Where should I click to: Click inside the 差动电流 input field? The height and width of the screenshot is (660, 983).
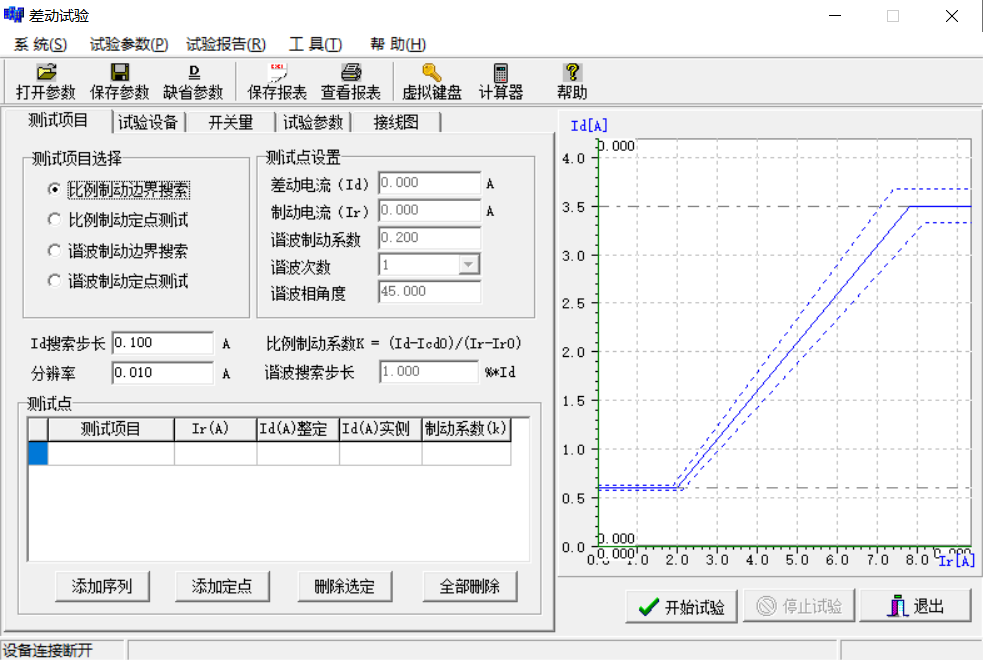(x=430, y=183)
